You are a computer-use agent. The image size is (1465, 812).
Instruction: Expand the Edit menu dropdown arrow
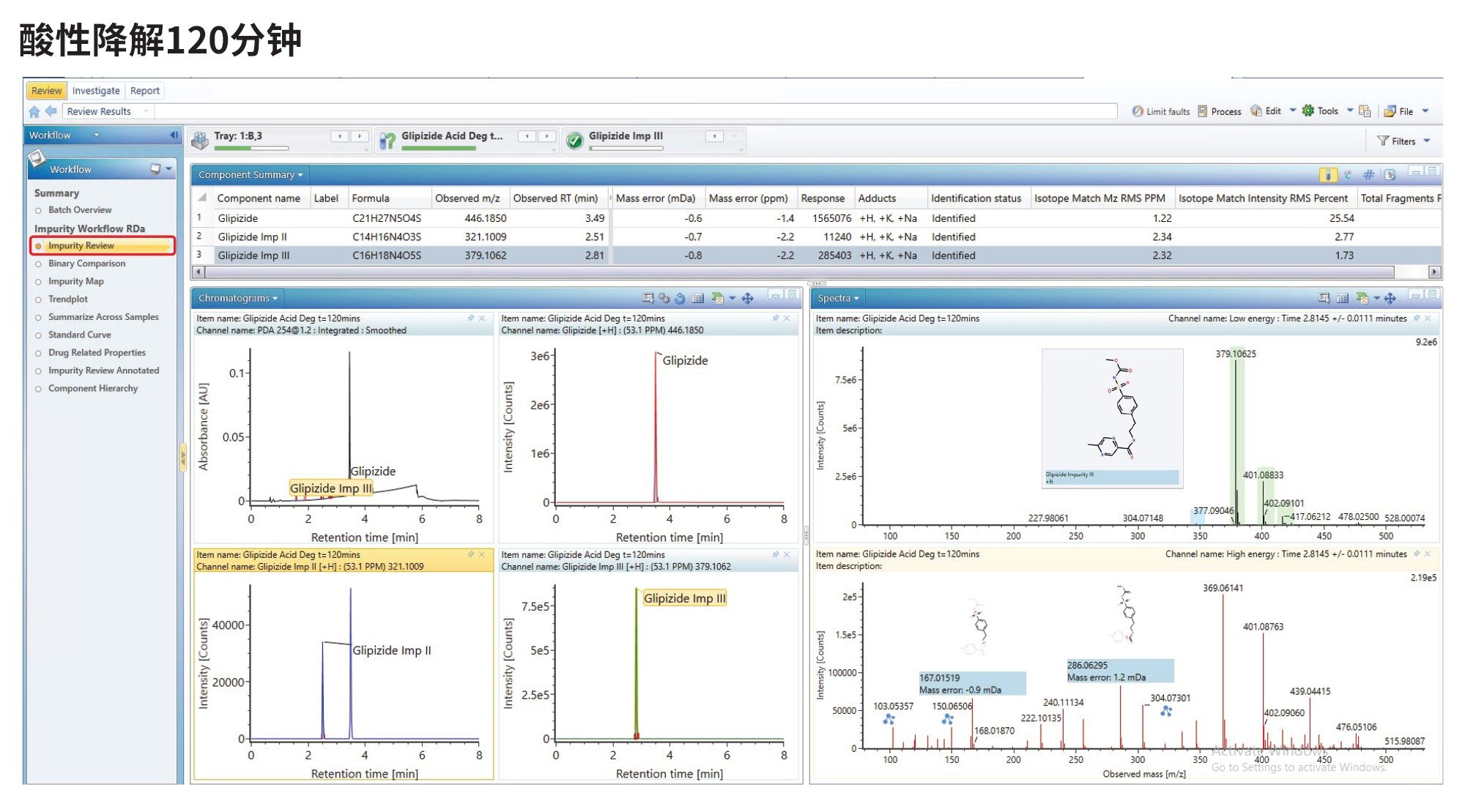point(1293,111)
